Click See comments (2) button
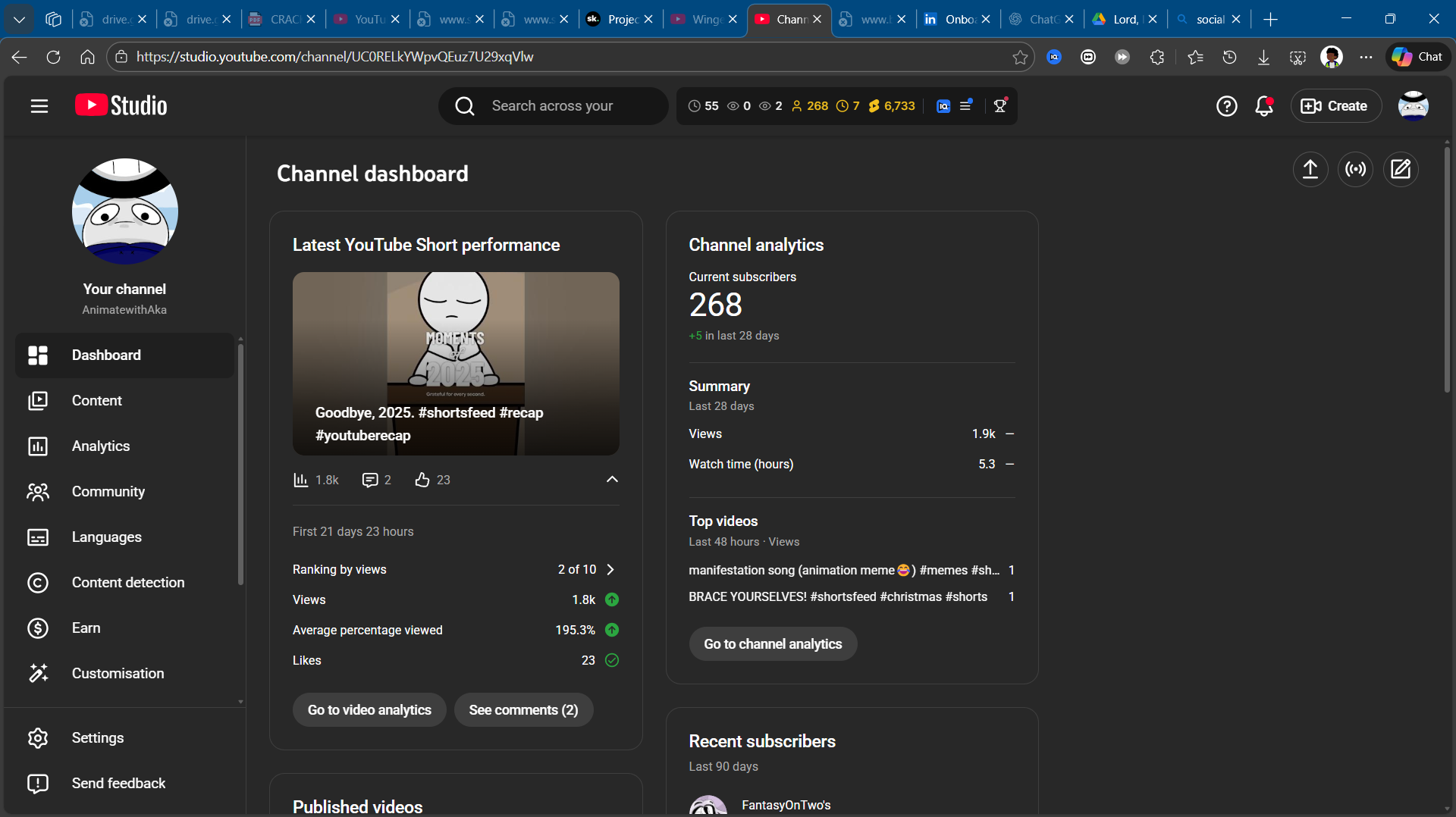 click(523, 710)
